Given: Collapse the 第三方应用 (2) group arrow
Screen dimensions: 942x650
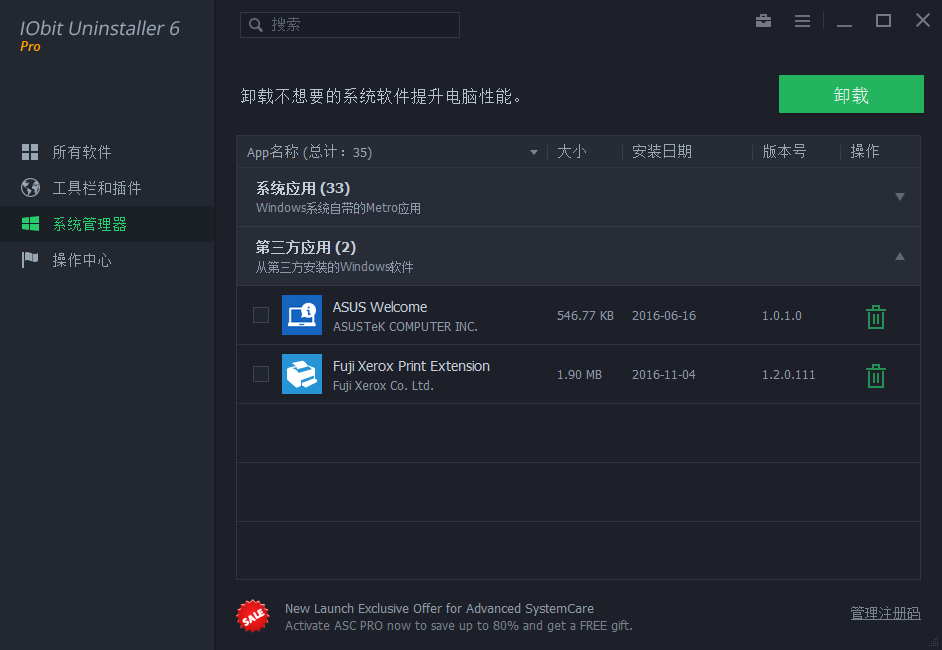Looking at the screenshot, I should (899, 257).
